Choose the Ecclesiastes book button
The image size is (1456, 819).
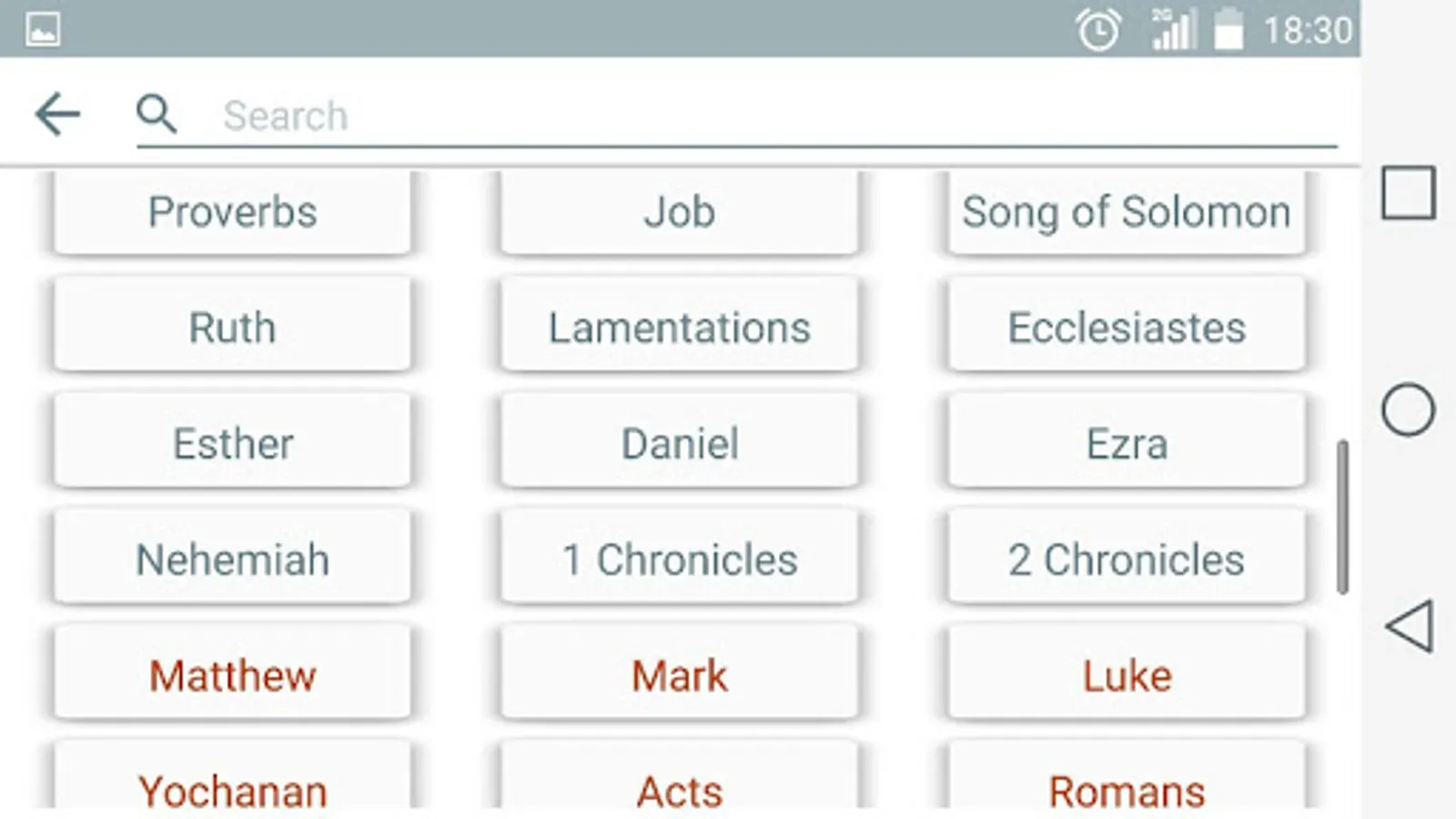pos(1127,328)
